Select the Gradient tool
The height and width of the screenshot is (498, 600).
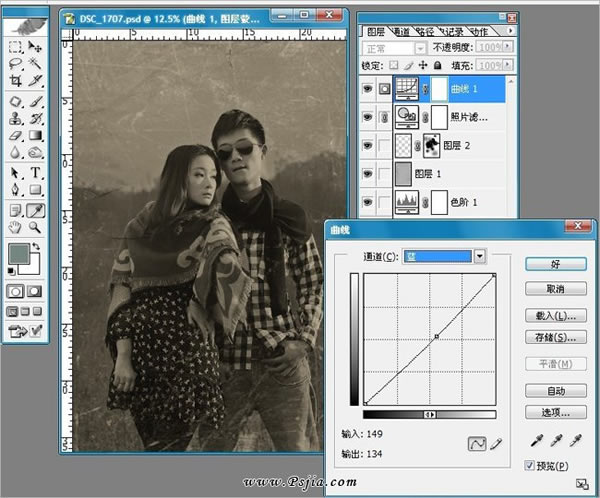pos(35,136)
